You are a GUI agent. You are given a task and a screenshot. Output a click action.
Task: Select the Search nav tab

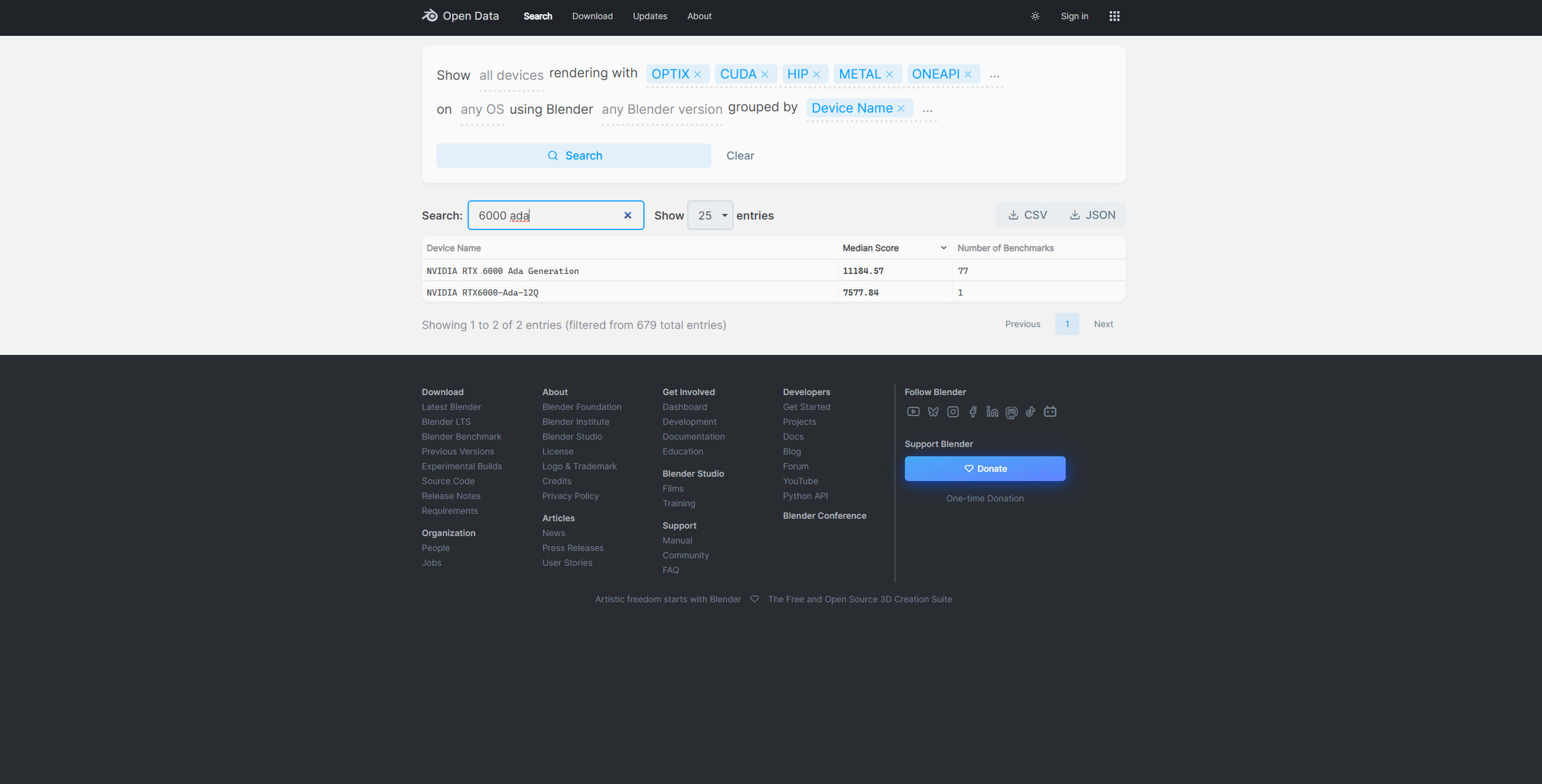click(538, 16)
